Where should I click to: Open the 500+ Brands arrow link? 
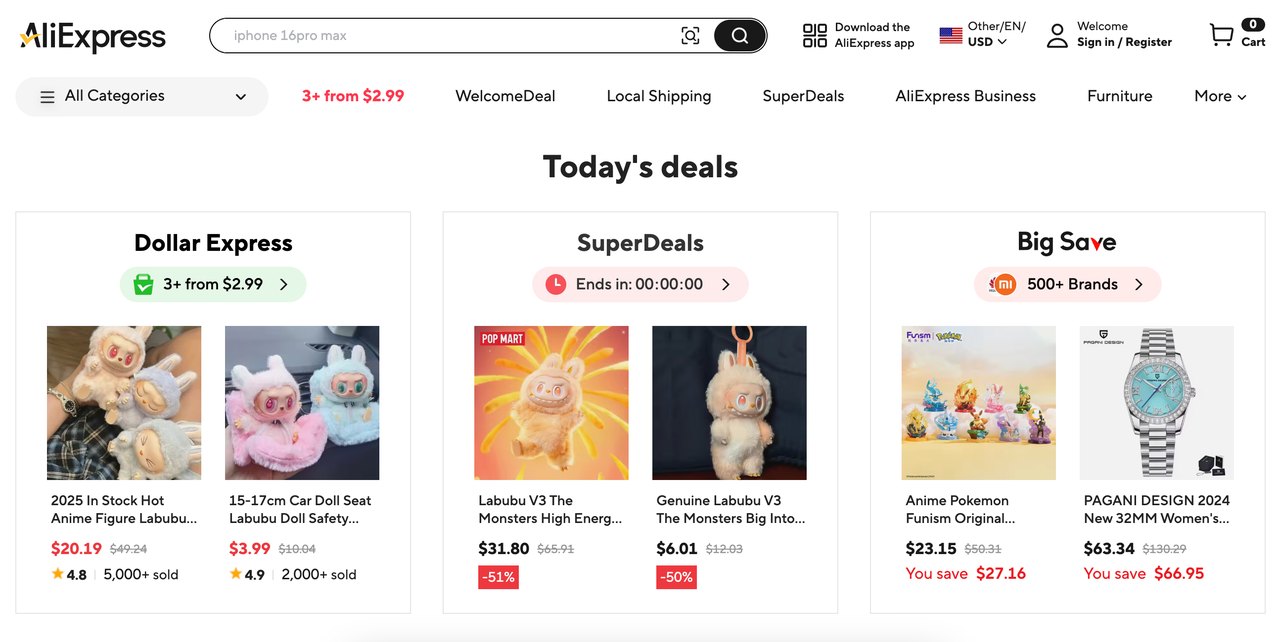[1139, 284]
